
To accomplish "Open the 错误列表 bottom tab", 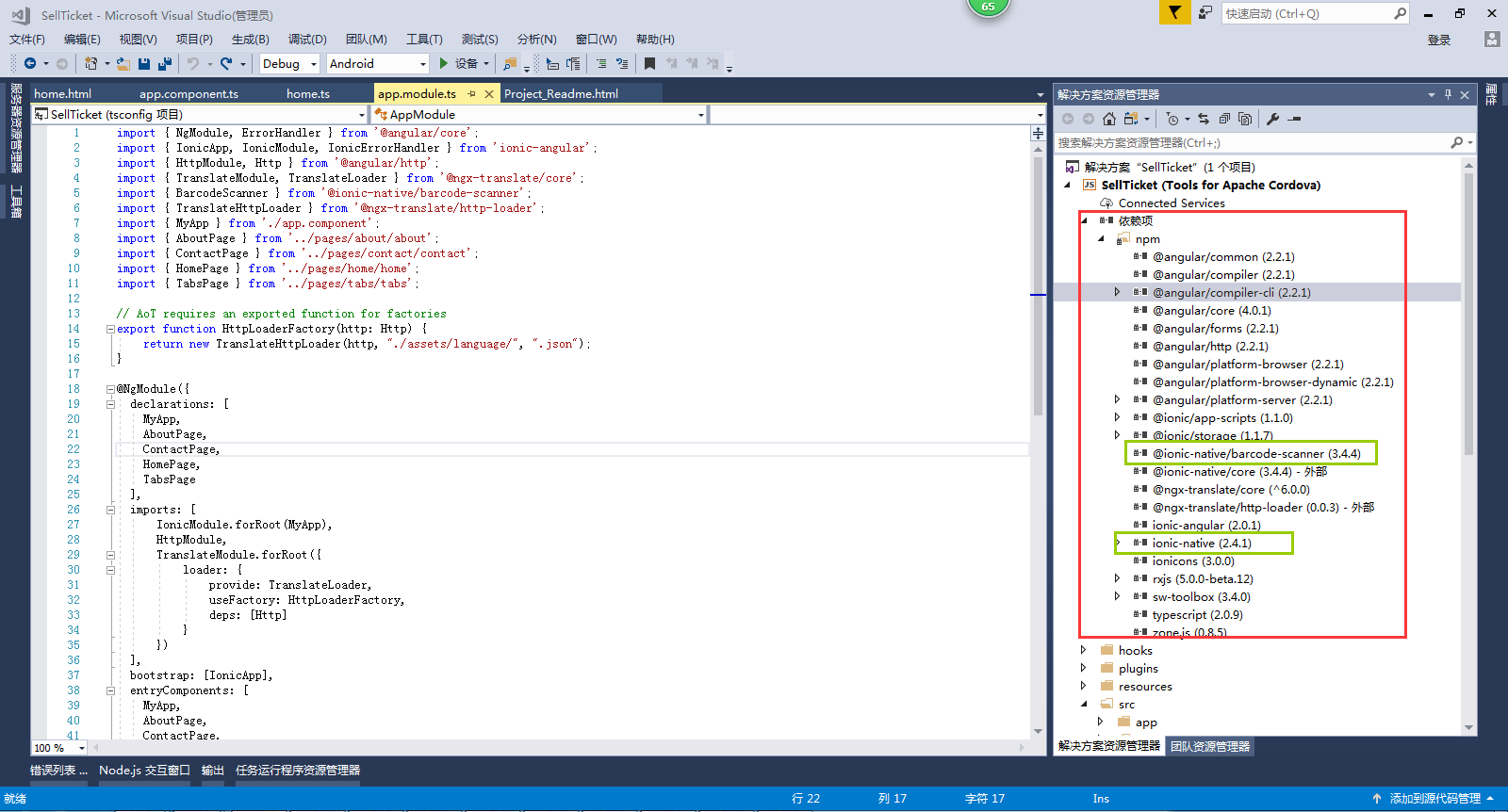I will pos(58,771).
